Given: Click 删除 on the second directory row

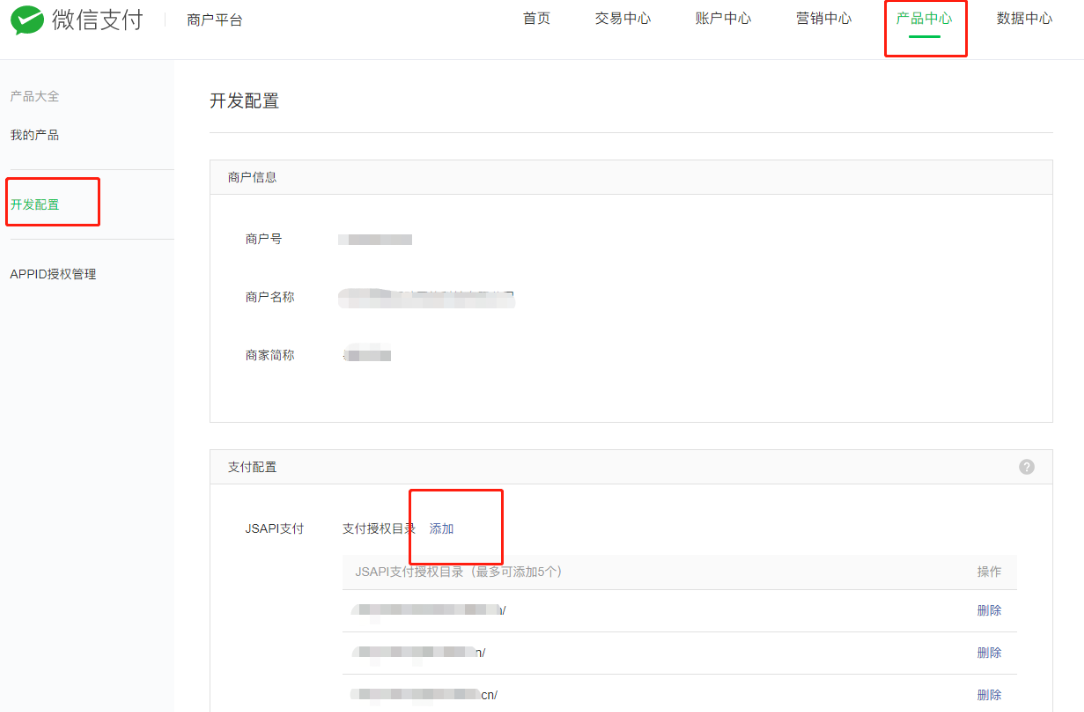Looking at the screenshot, I should [x=988, y=652].
